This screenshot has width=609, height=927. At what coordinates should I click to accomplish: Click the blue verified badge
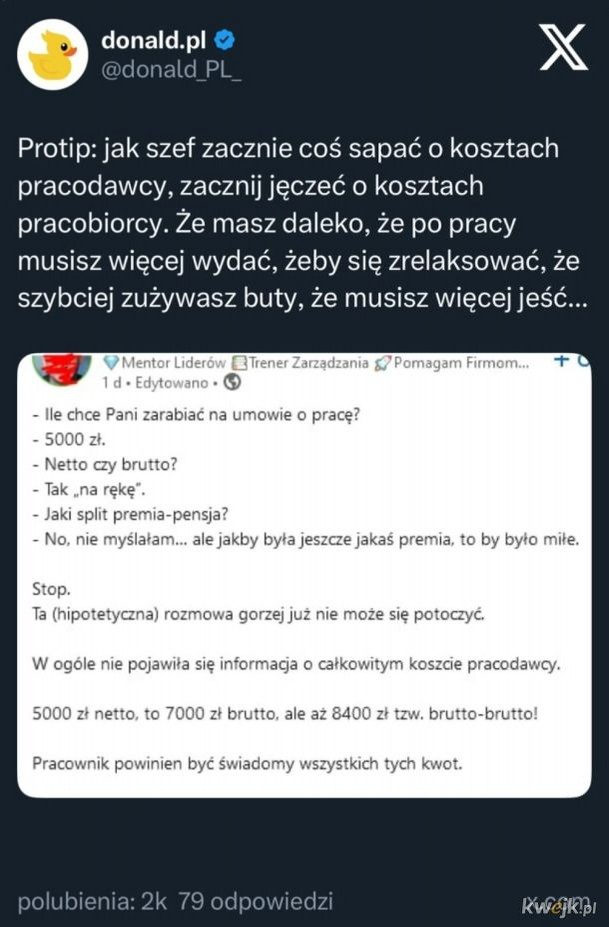227,41
